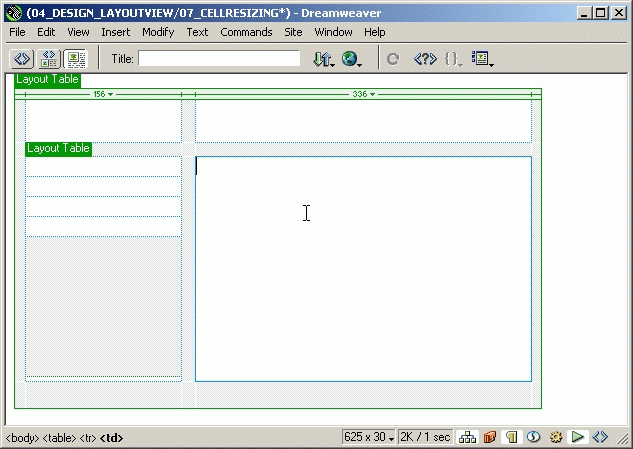Open the window size 625 x 30 dropdown
The width and height of the screenshot is (633, 449).
[369, 437]
